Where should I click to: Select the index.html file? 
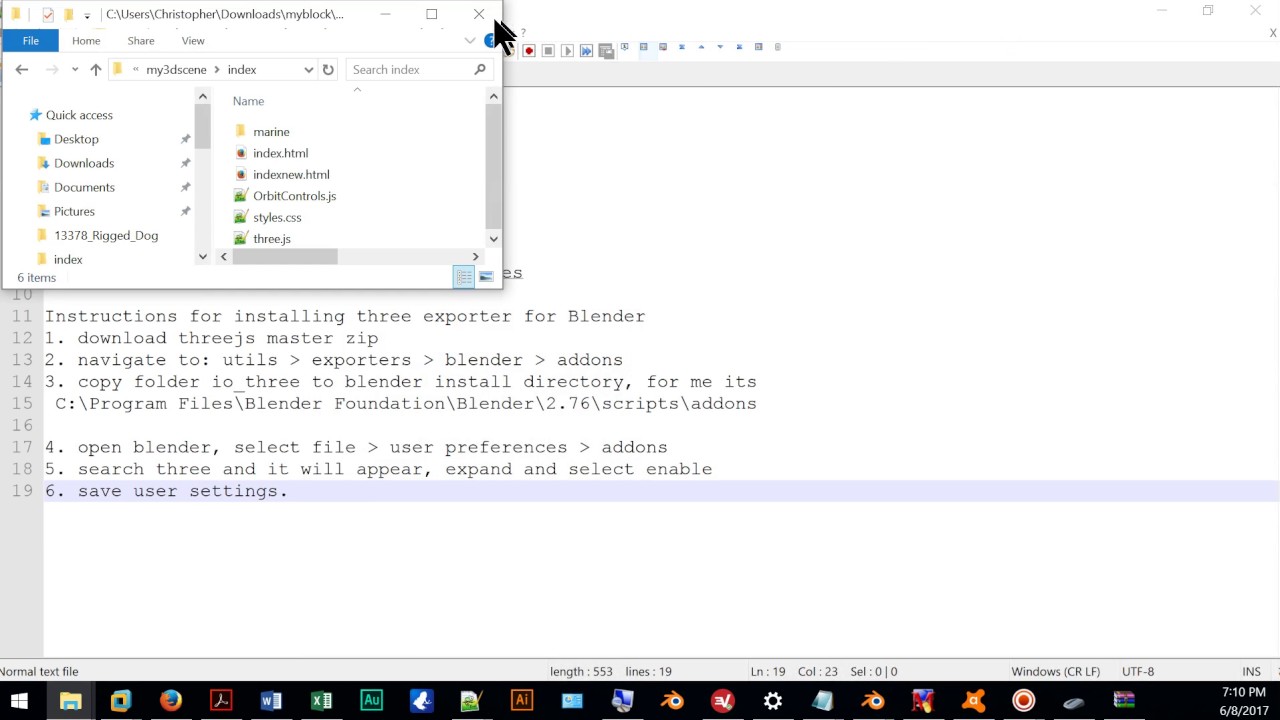[280, 153]
